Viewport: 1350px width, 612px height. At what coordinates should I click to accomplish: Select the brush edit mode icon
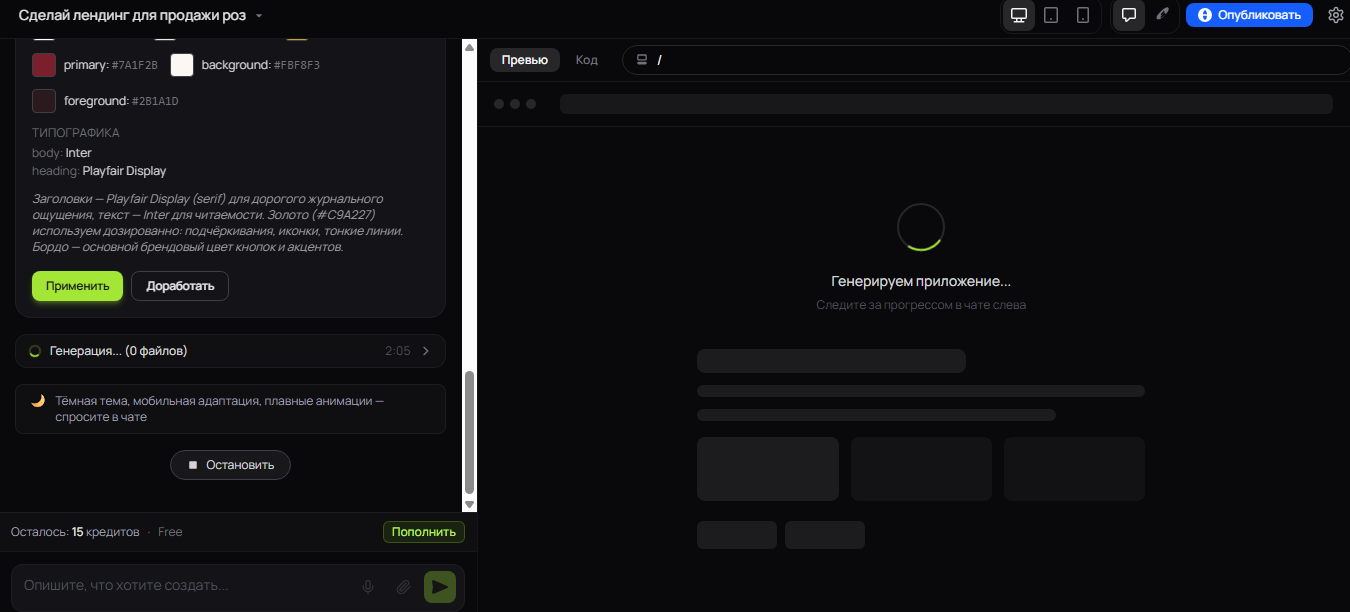pyautogui.click(x=1161, y=15)
